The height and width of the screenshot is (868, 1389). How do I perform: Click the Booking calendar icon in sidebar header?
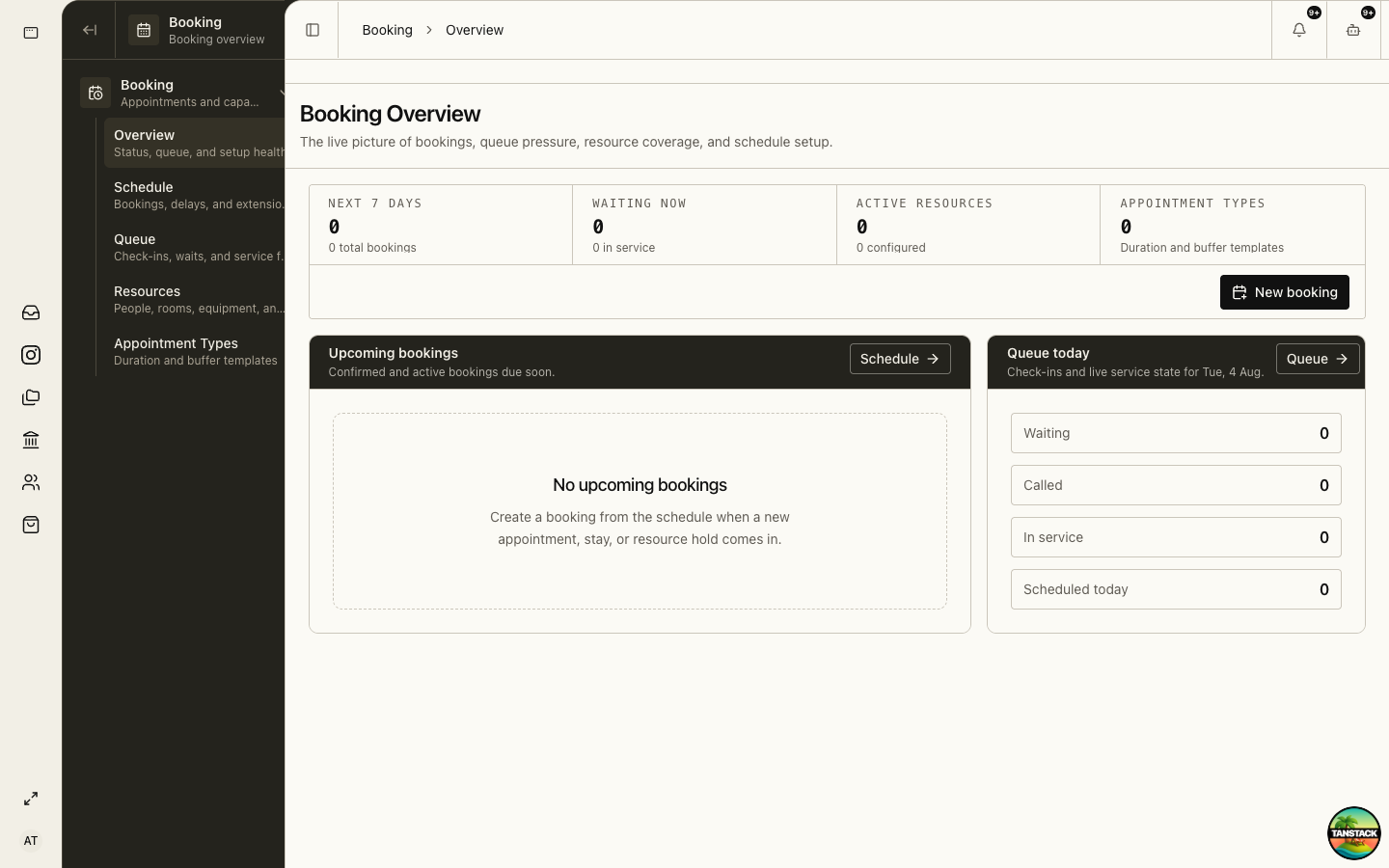pyautogui.click(x=144, y=30)
